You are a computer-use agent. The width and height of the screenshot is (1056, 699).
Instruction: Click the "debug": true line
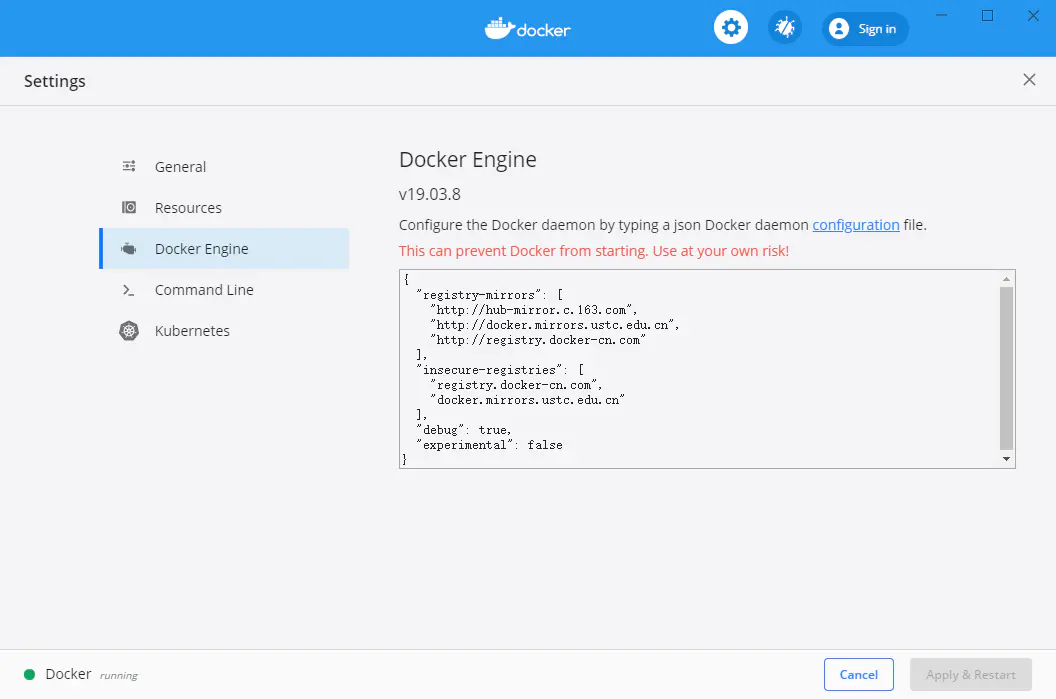[464, 430]
